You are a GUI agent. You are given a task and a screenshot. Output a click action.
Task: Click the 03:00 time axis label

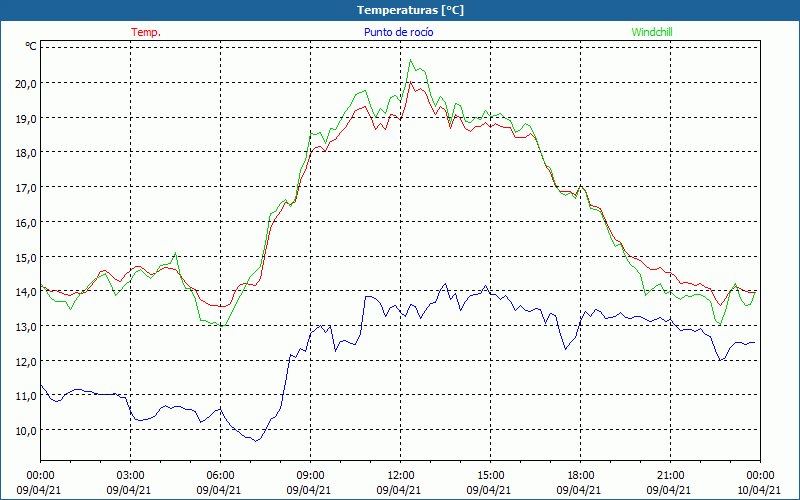point(131,476)
